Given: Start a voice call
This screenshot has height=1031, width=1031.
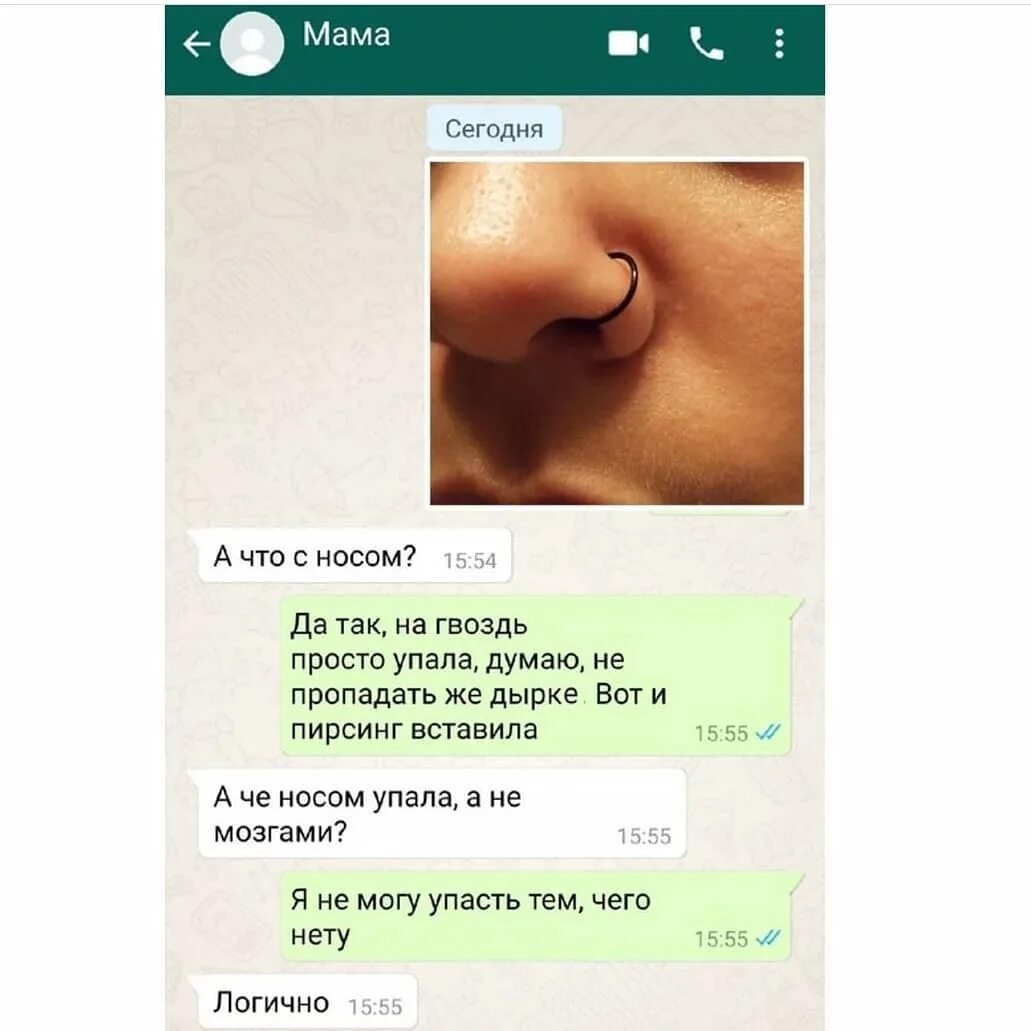Looking at the screenshot, I should click(x=706, y=44).
